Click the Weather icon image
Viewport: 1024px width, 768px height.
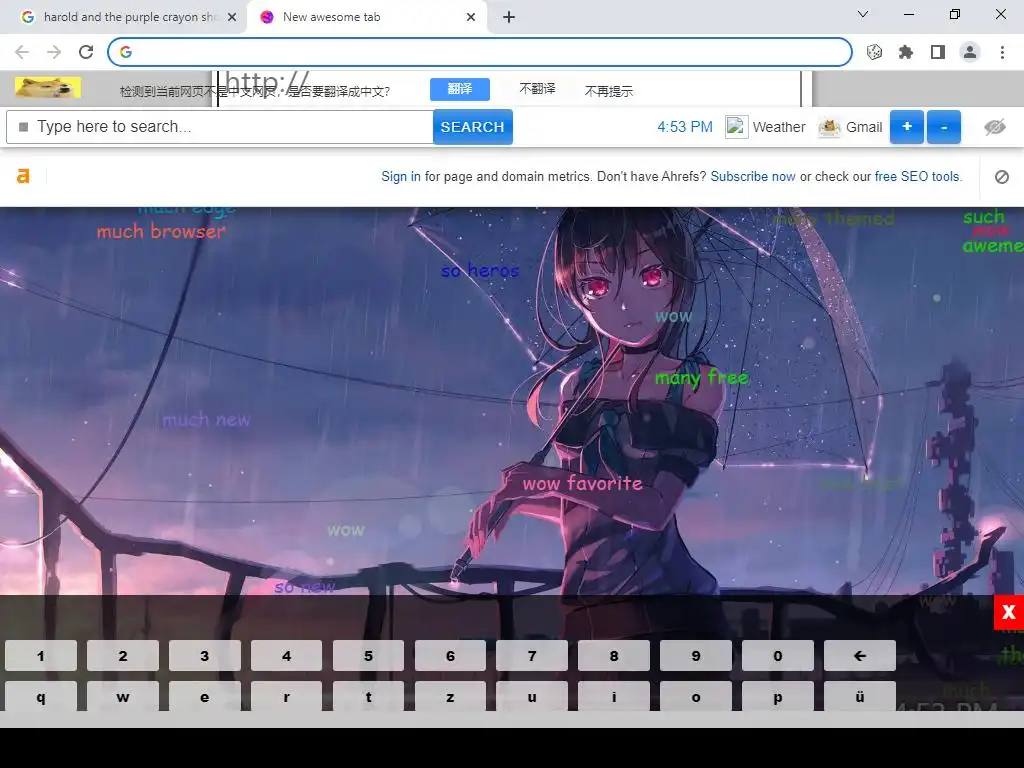(x=736, y=127)
